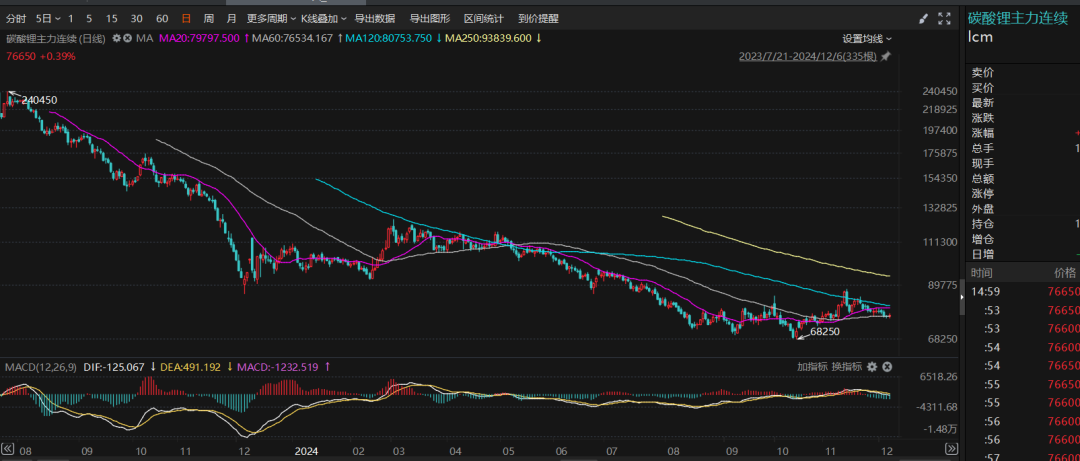The width and height of the screenshot is (1080, 461).
Task: Select the 60-minute period
Action: pos(162,18)
